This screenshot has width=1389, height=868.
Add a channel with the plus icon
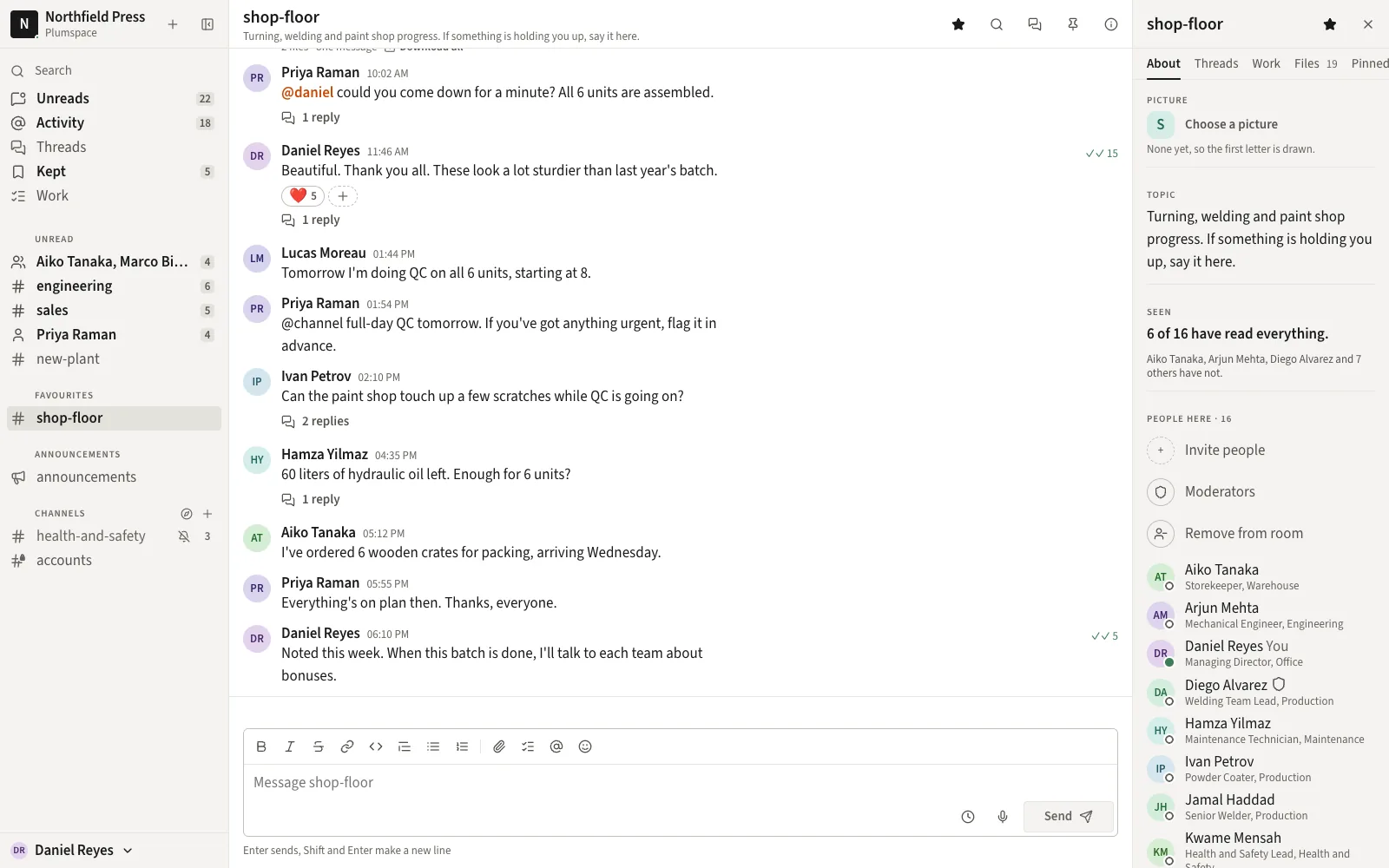point(207,514)
